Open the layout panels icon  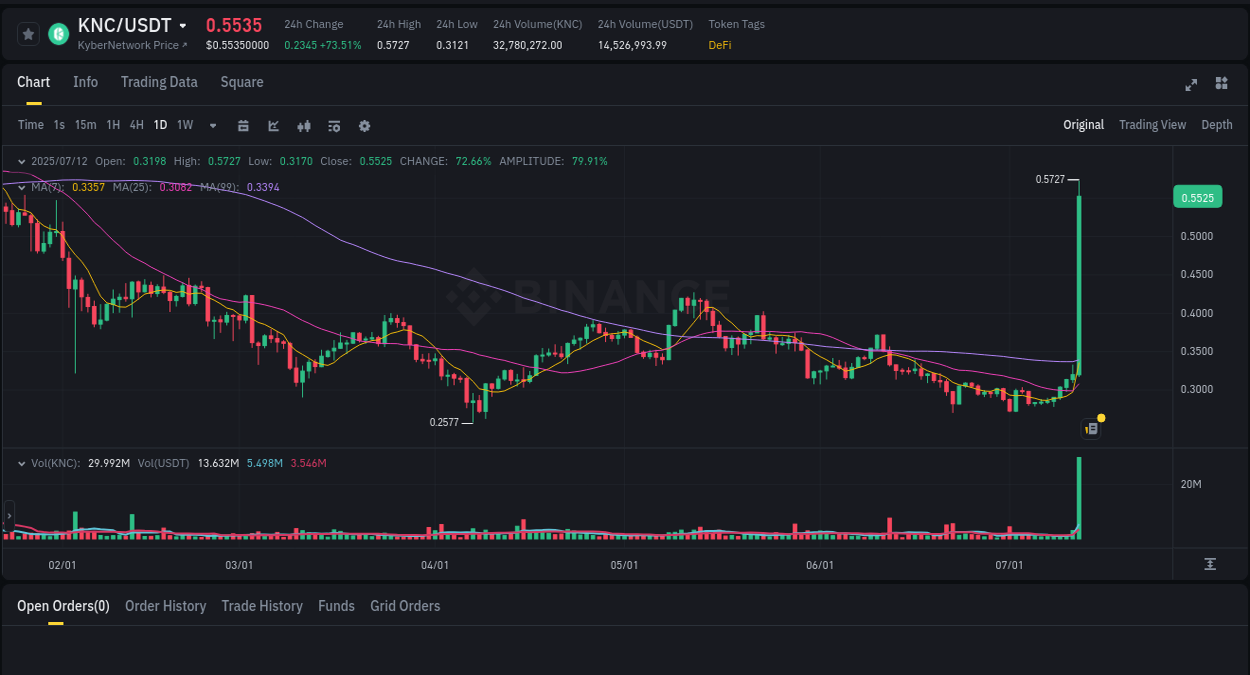[1221, 85]
